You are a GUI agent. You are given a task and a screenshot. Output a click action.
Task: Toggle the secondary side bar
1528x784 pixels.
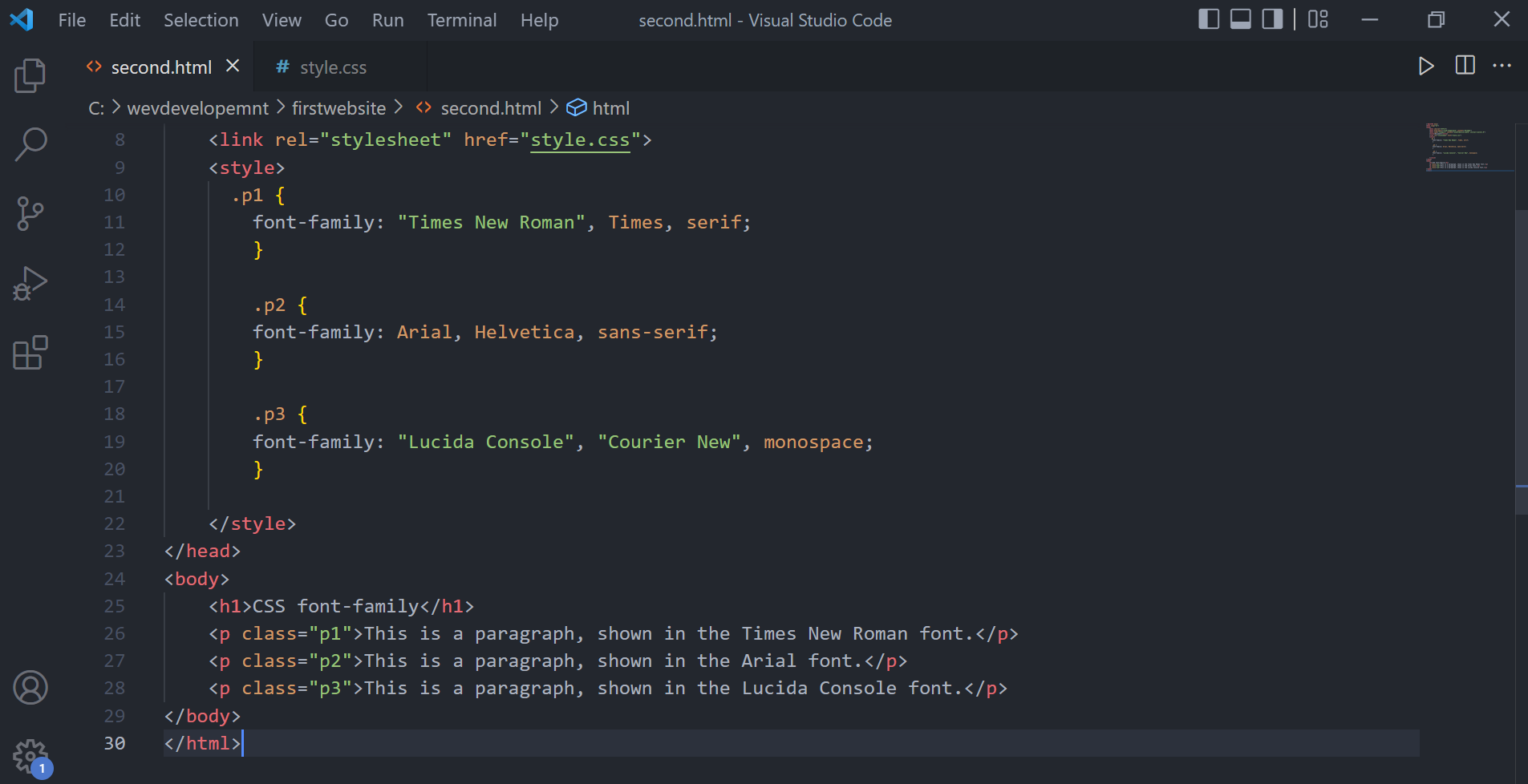pyautogui.click(x=1272, y=19)
